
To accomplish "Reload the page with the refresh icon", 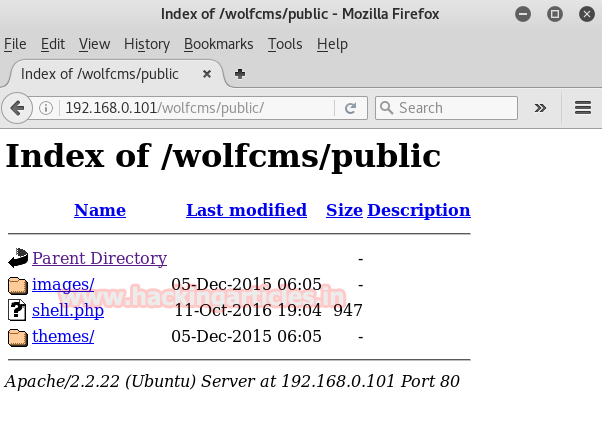I will [x=350, y=108].
